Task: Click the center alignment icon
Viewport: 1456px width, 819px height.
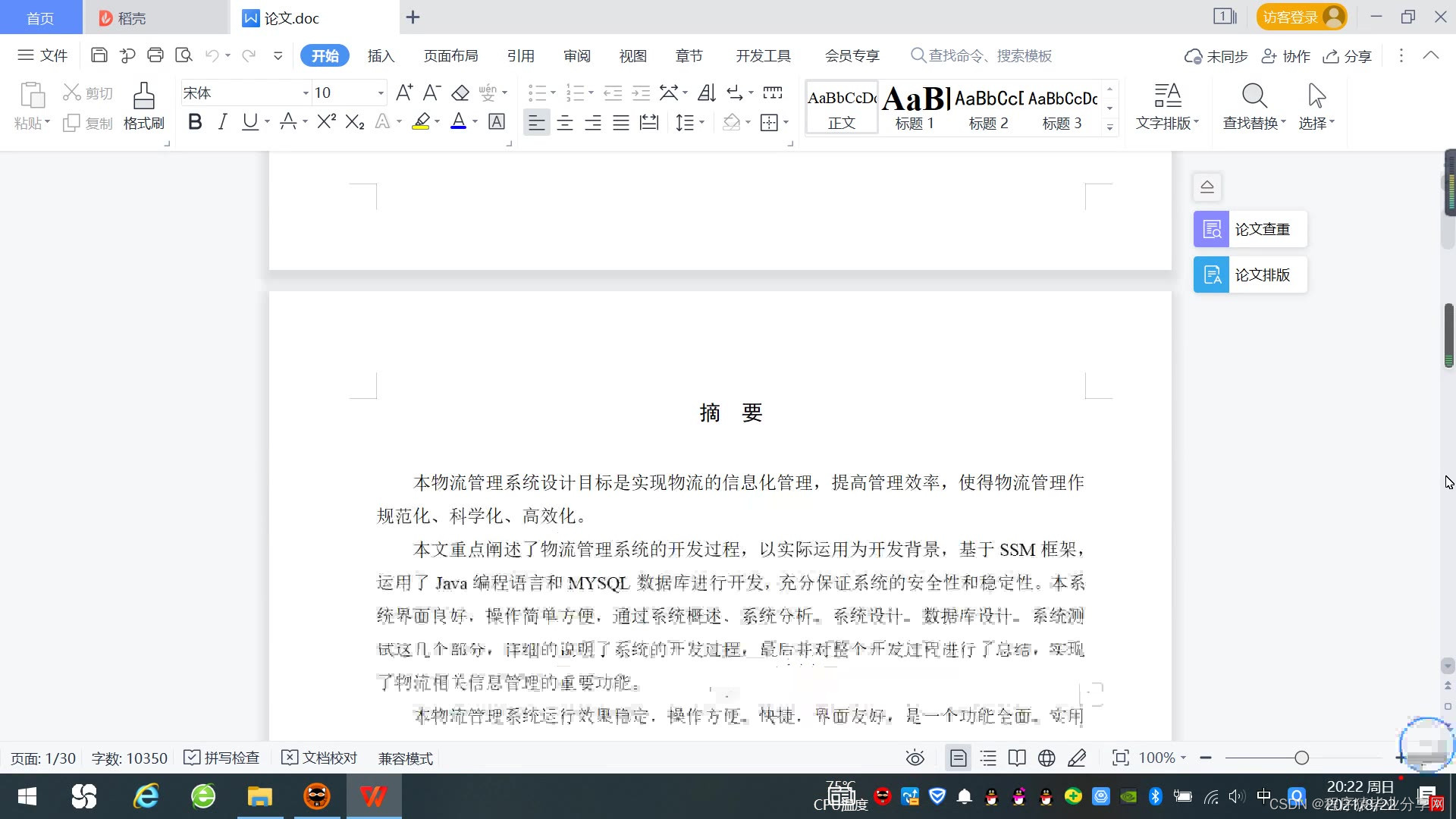Action: tap(564, 123)
